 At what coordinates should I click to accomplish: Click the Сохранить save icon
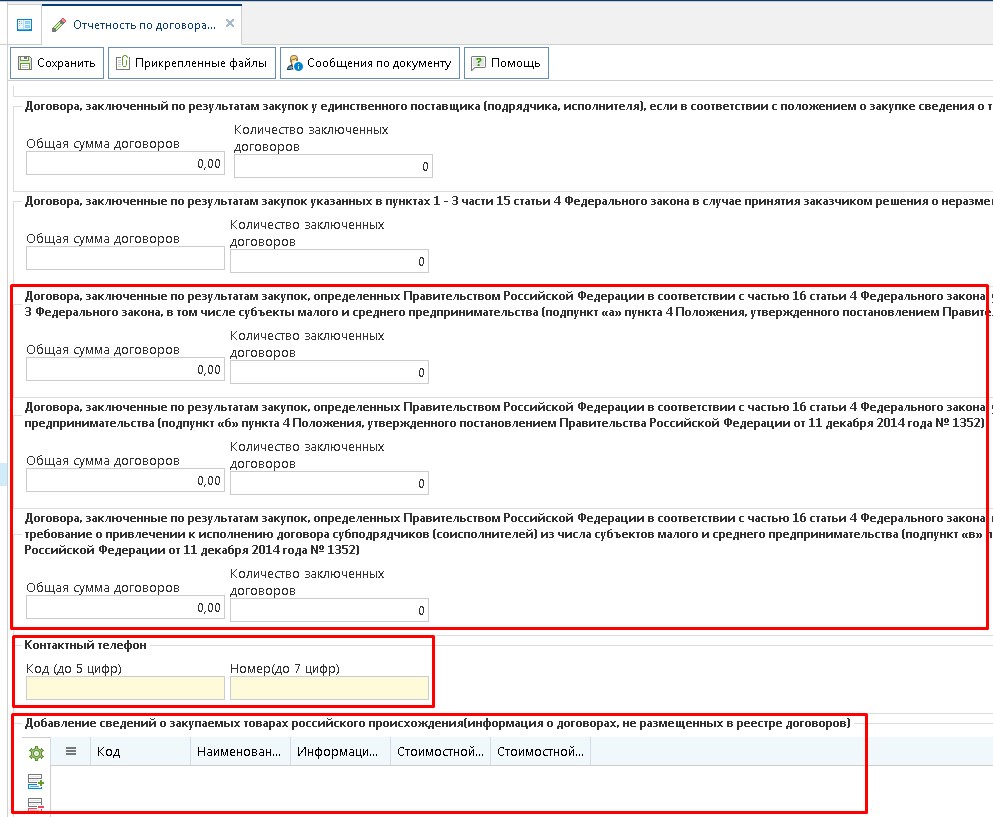(x=23, y=62)
